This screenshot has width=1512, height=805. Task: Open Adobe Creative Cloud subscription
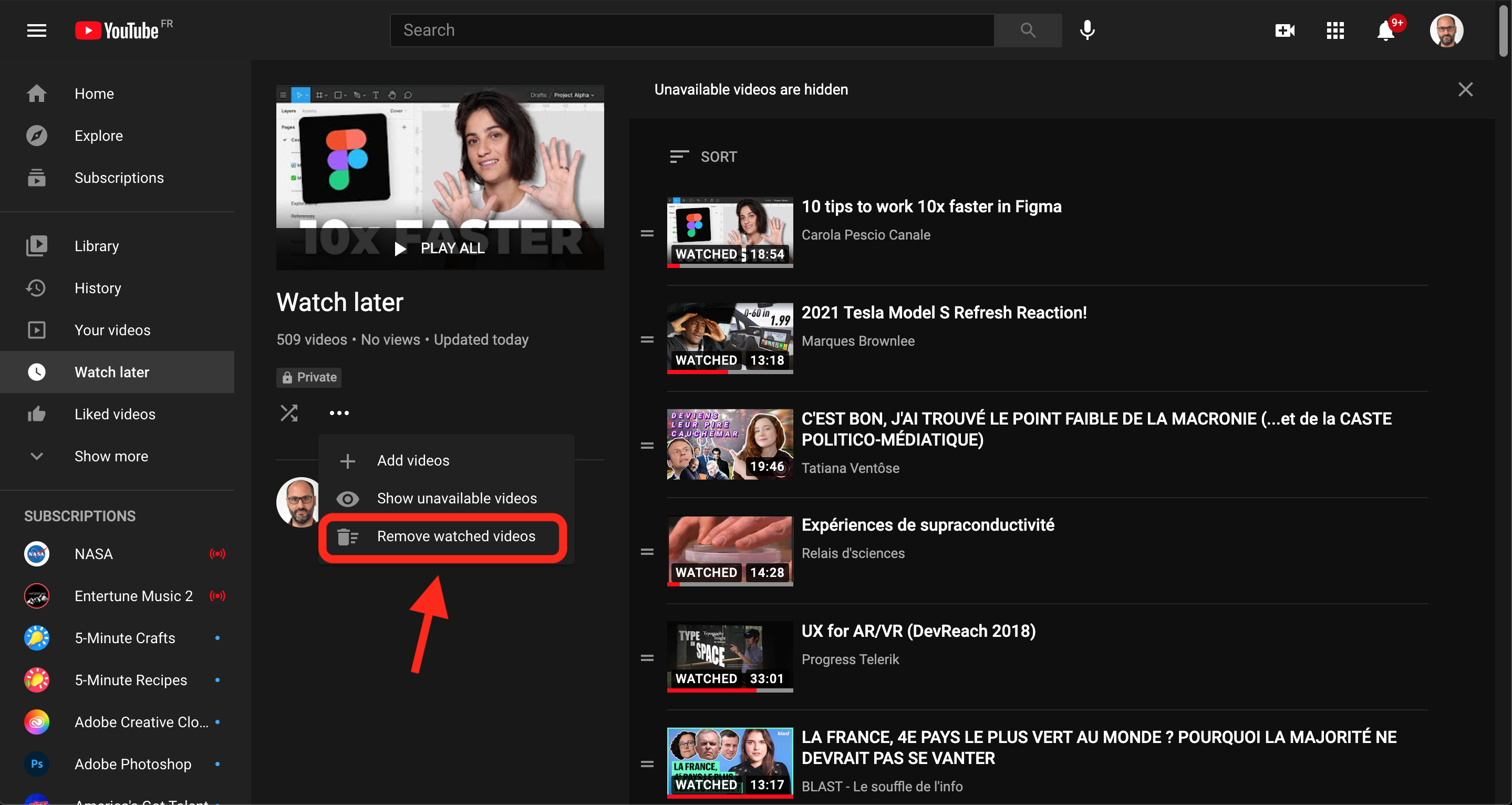[117, 722]
